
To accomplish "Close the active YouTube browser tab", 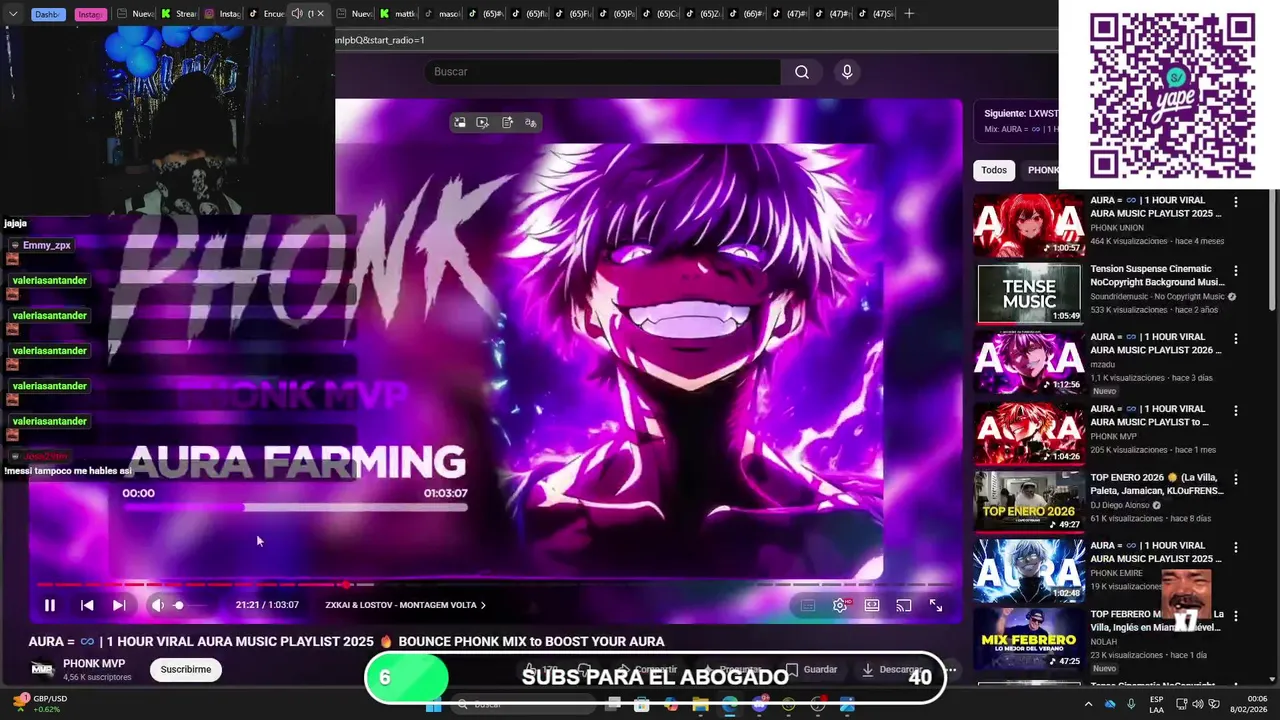I will pyautogui.click(x=321, y=14).
